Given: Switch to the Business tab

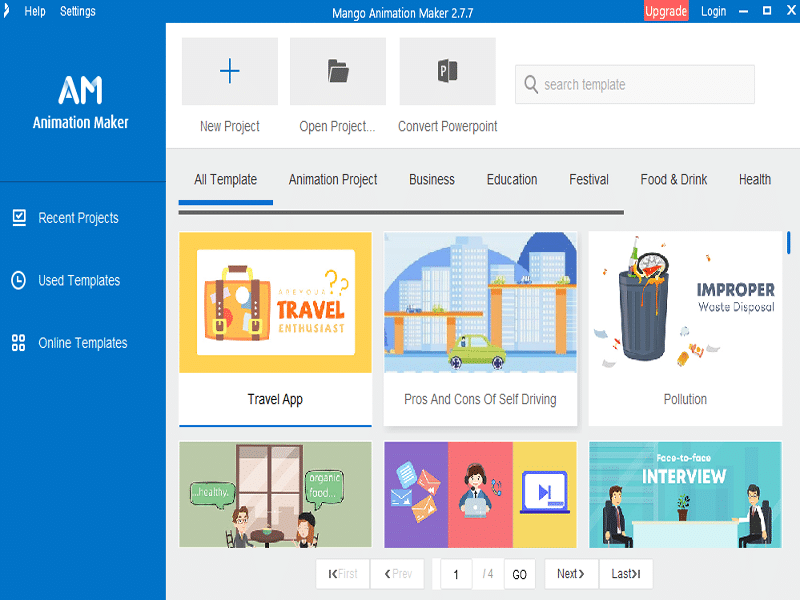Looking at the screenshot, I should [432, 180].
